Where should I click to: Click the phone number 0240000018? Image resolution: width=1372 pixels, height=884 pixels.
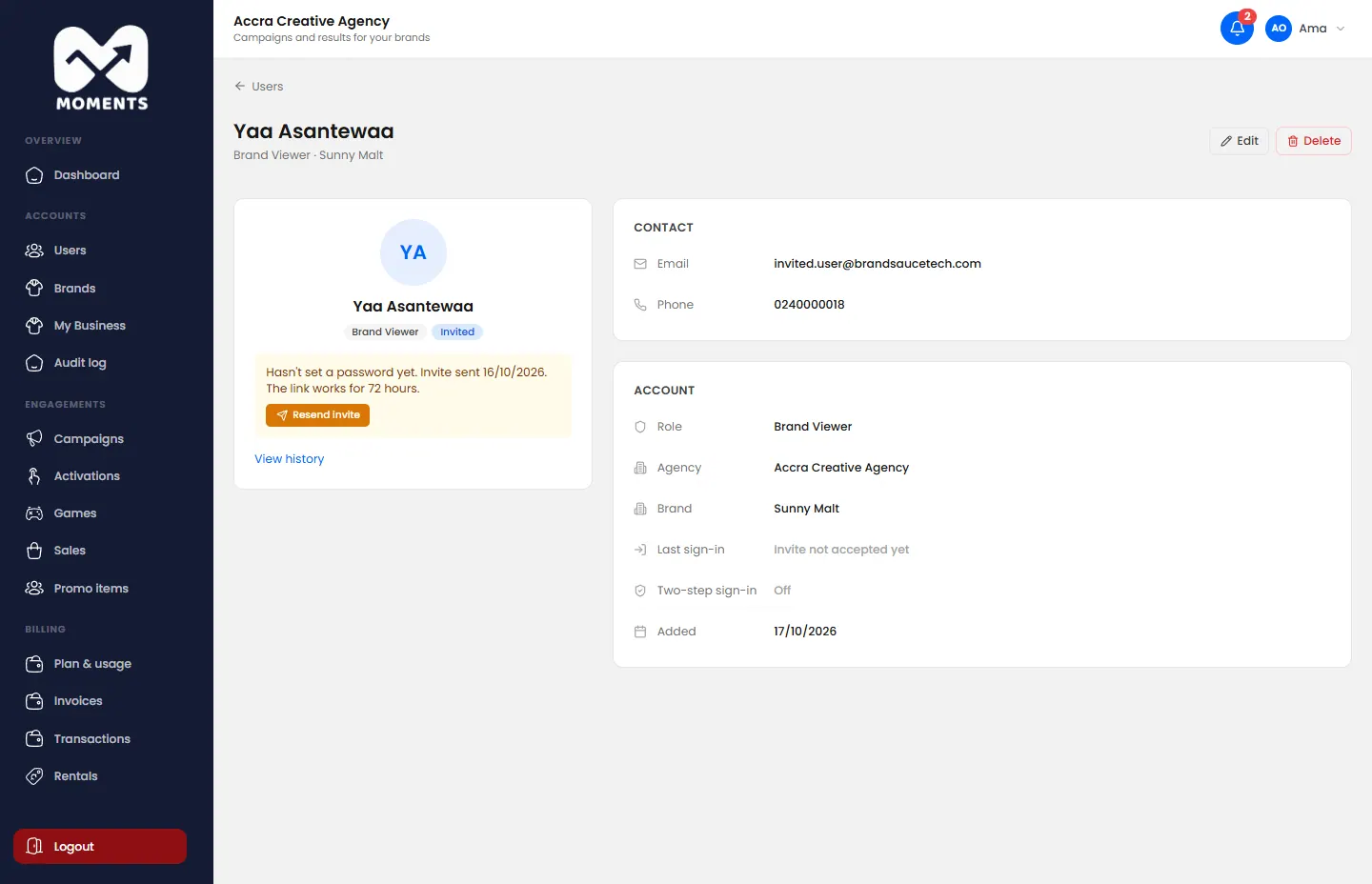[809, 305]
